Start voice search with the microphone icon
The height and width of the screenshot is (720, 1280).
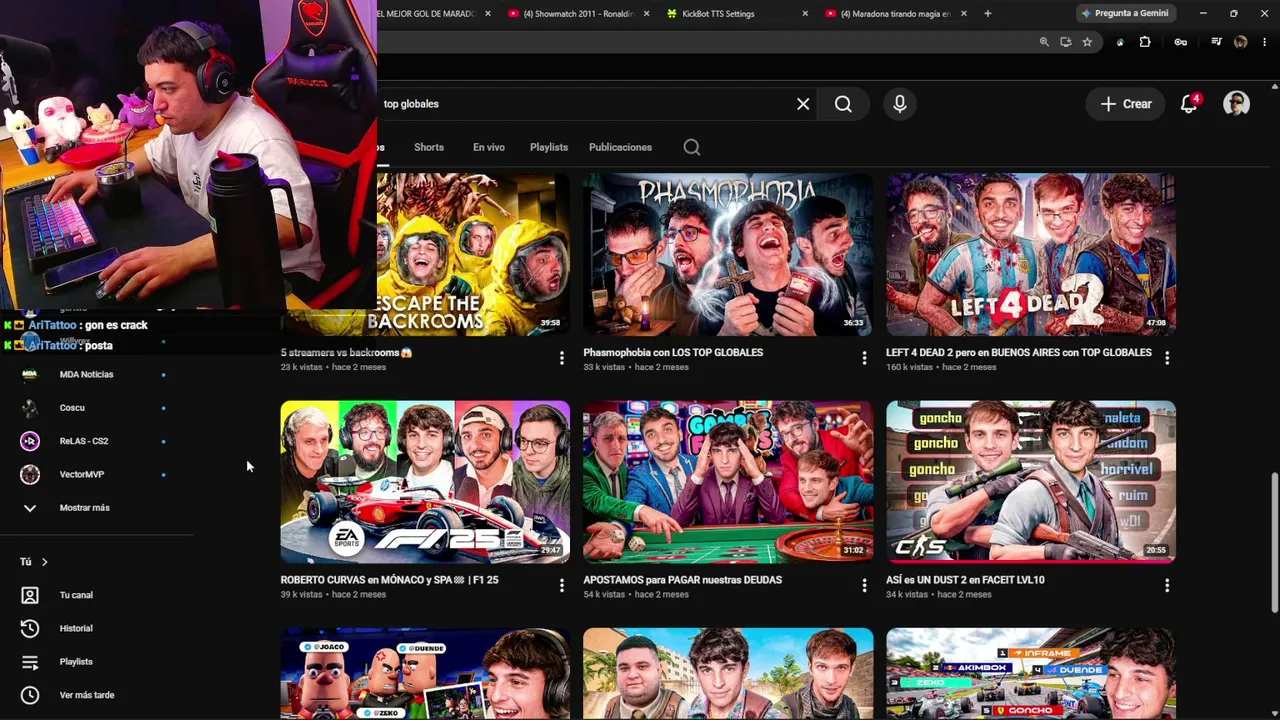900,104
